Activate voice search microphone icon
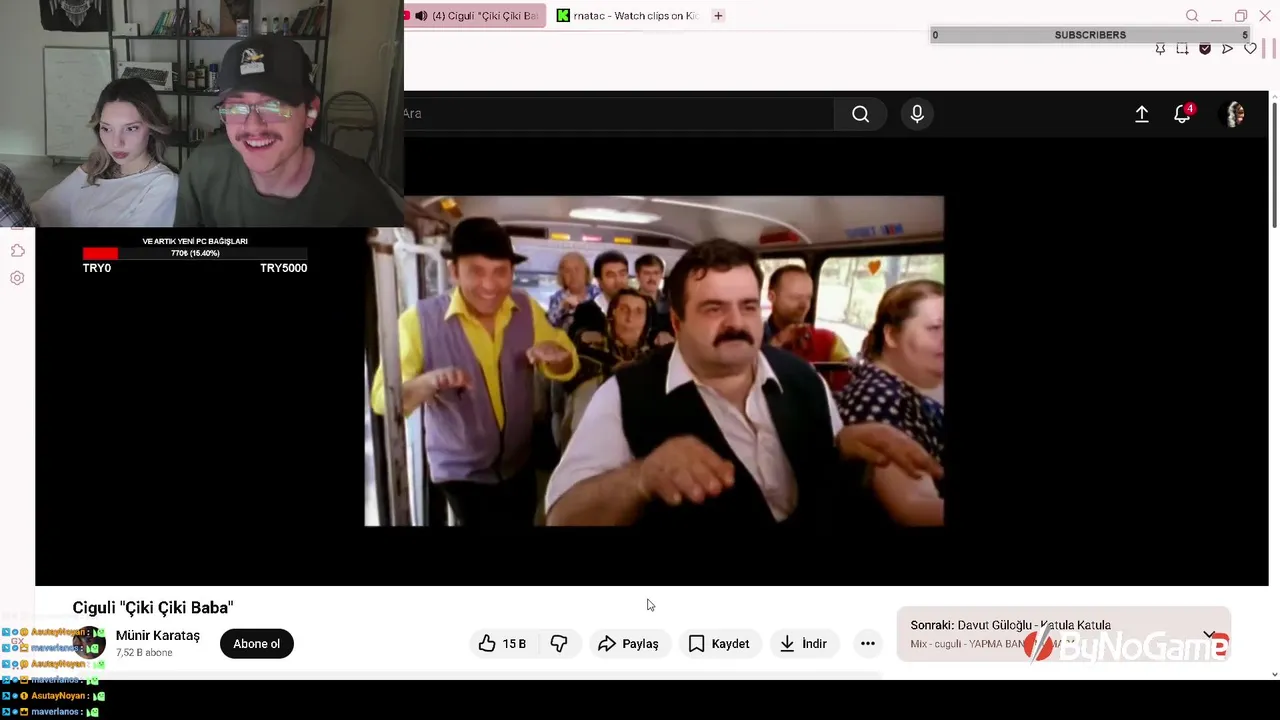Viewport: 1280px width, 720px height. (917, 114)
